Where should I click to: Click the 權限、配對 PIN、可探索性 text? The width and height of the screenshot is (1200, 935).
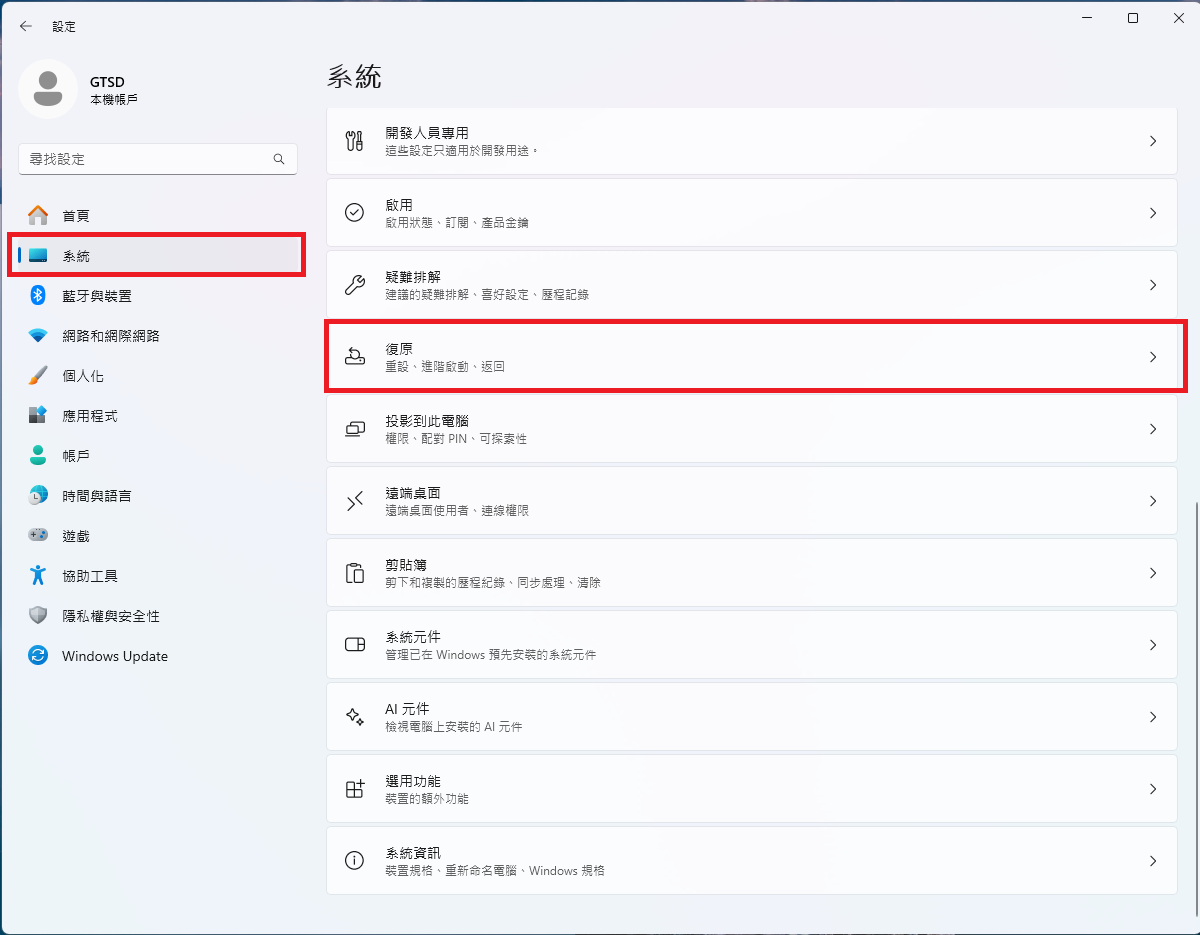(456, 439)
